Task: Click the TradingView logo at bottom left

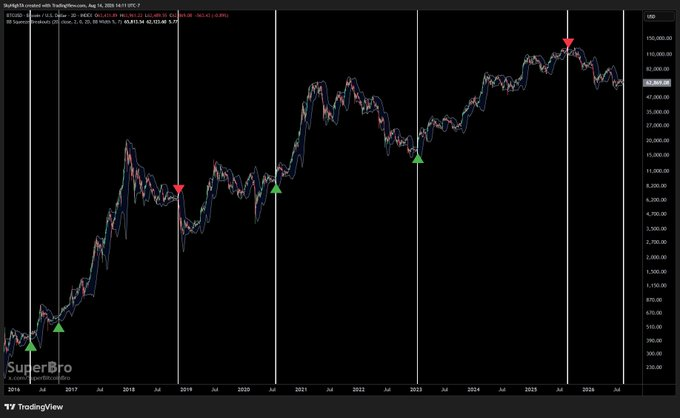Action: (33, 407)
